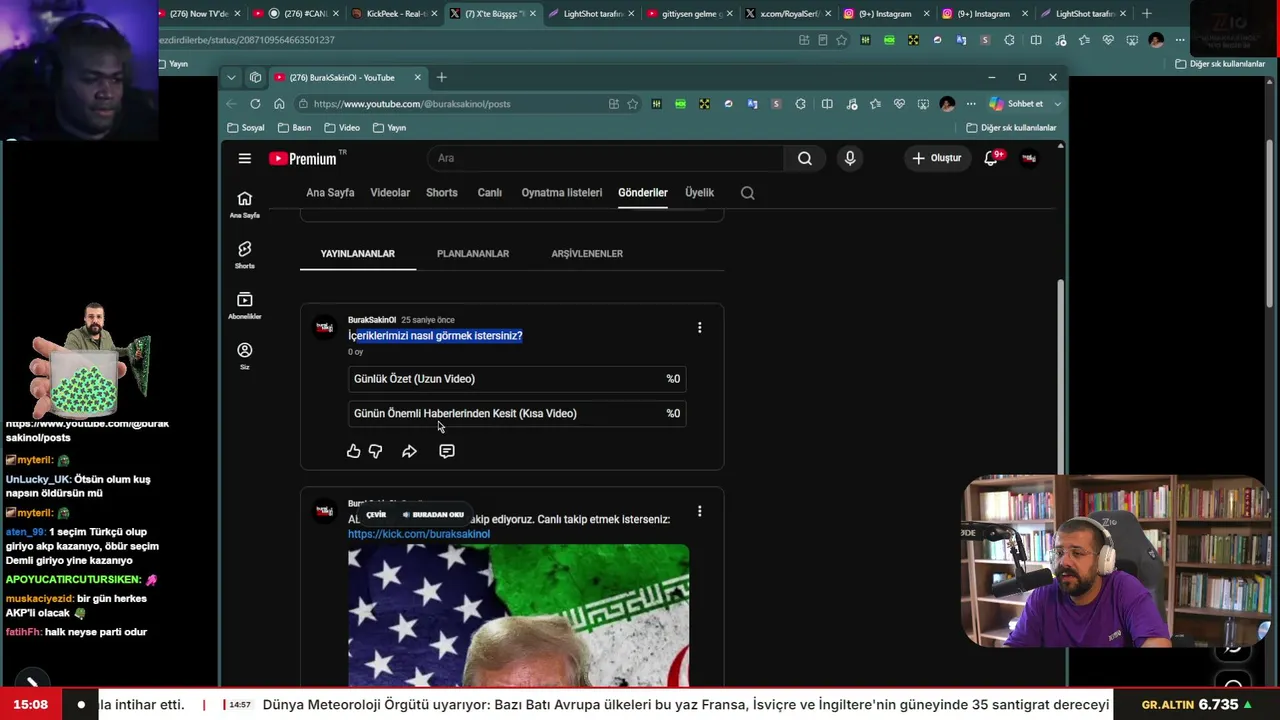This screenshot has width=1280, height=720.
Task: Bookmark the page with the star icon
Action: point(632,104)
